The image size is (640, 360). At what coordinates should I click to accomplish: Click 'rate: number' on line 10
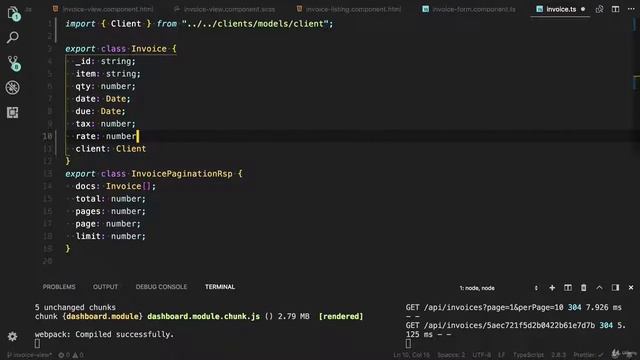(106, 136)
